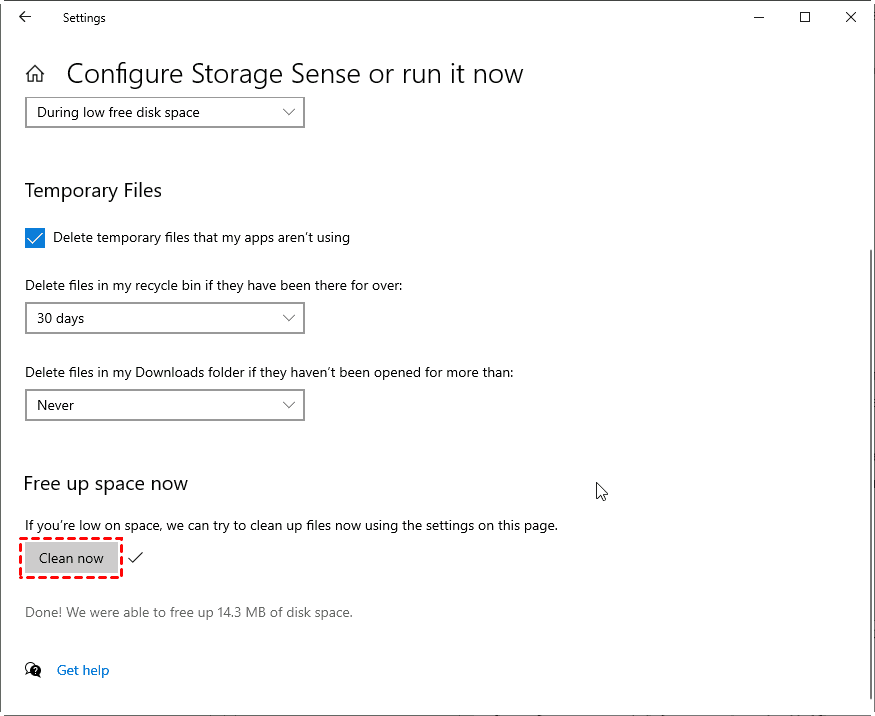The width and height of the screenshot is (875, 716).
Task: Click the freed space confirmation message text
Action: point(187,612)
